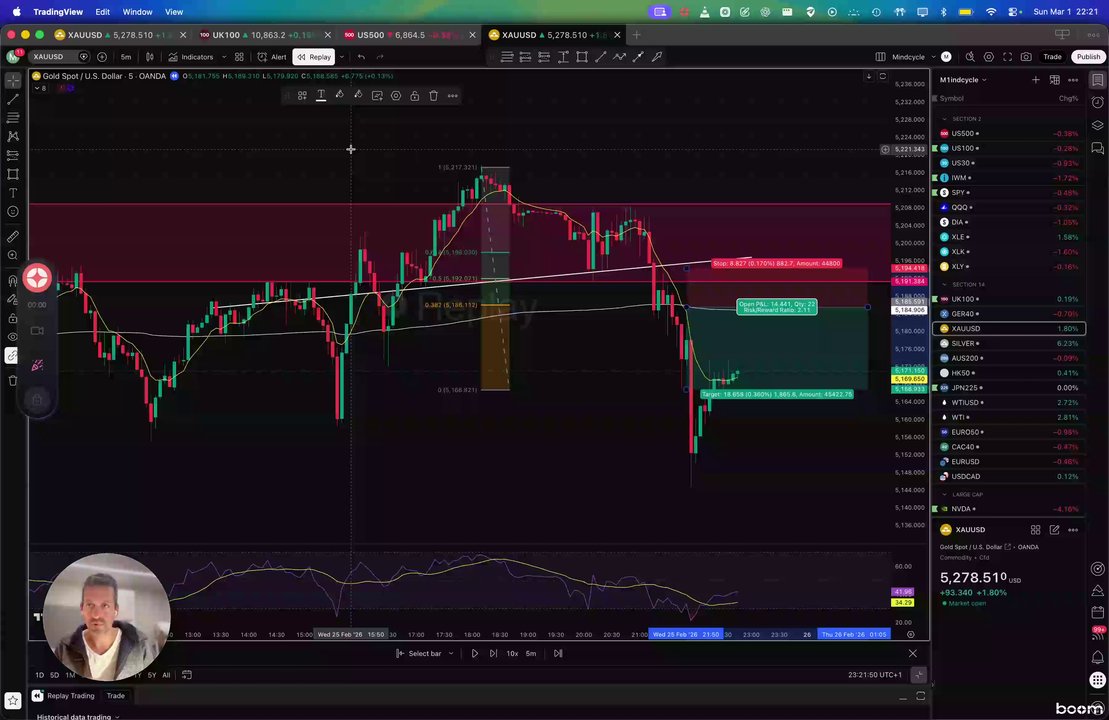Open the Trade tab in Replay Trading panel

click(x=115, y=696)
